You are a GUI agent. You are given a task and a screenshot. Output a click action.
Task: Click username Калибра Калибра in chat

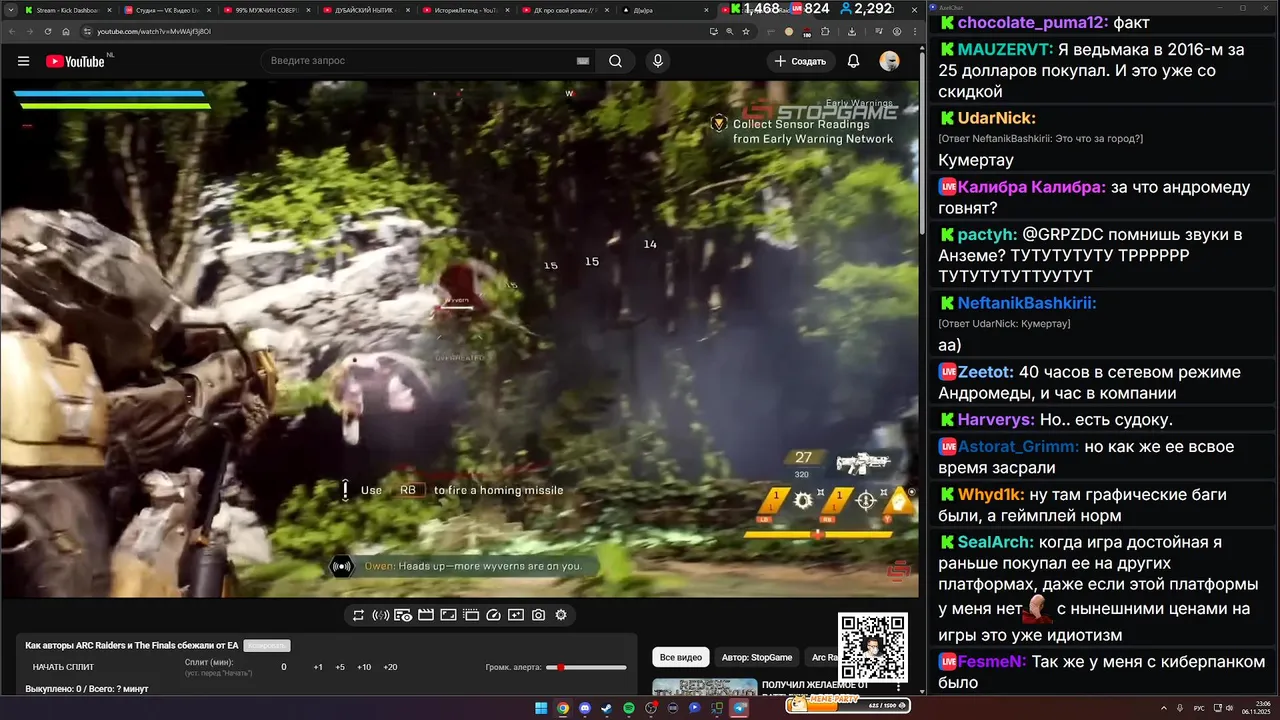point(1031,187)
